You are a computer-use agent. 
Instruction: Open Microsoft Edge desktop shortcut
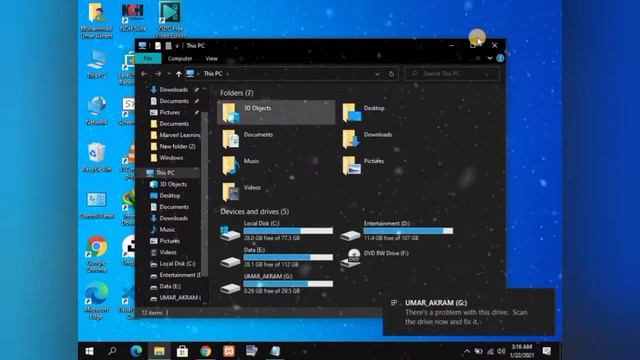(97, 301)
